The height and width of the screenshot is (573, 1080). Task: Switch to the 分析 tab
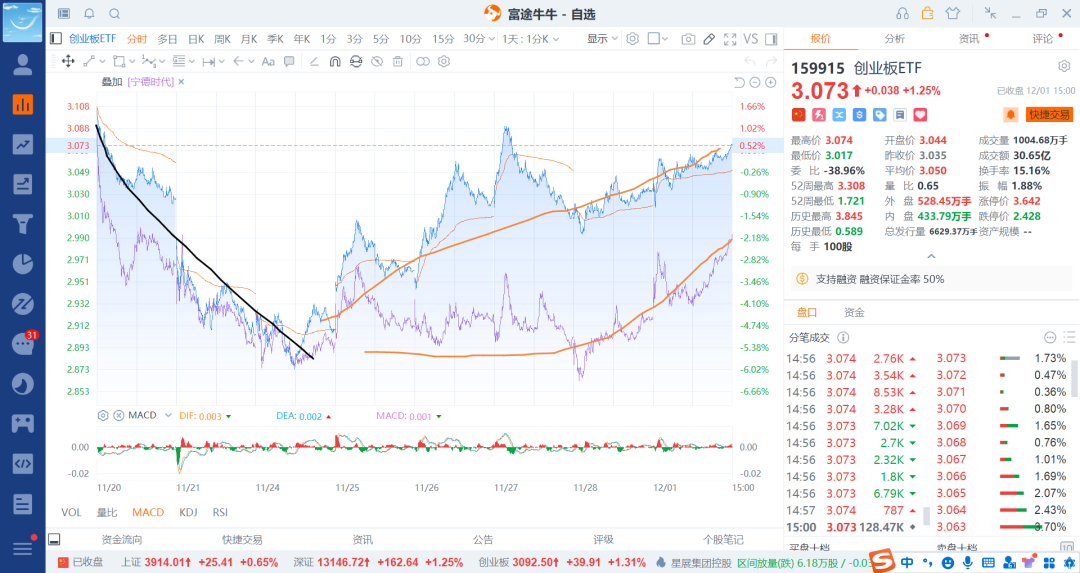pos(894,39)
